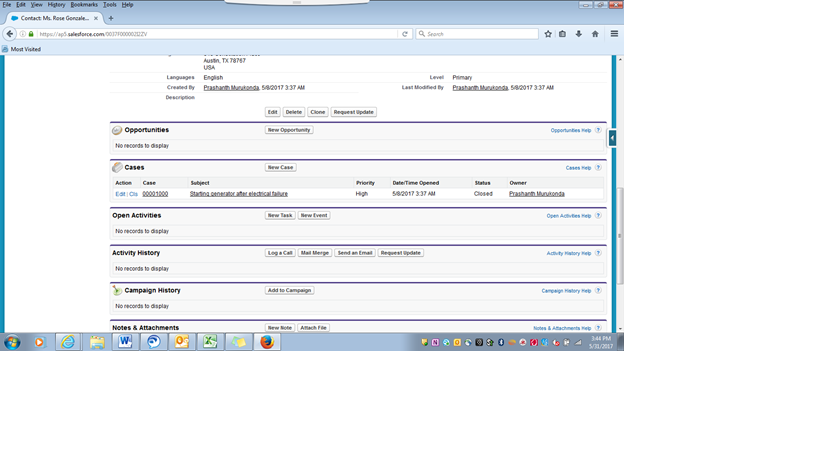Go to the Firefox home page icon
The height and width of the screenshot is (460, 819).
(595, 34)
